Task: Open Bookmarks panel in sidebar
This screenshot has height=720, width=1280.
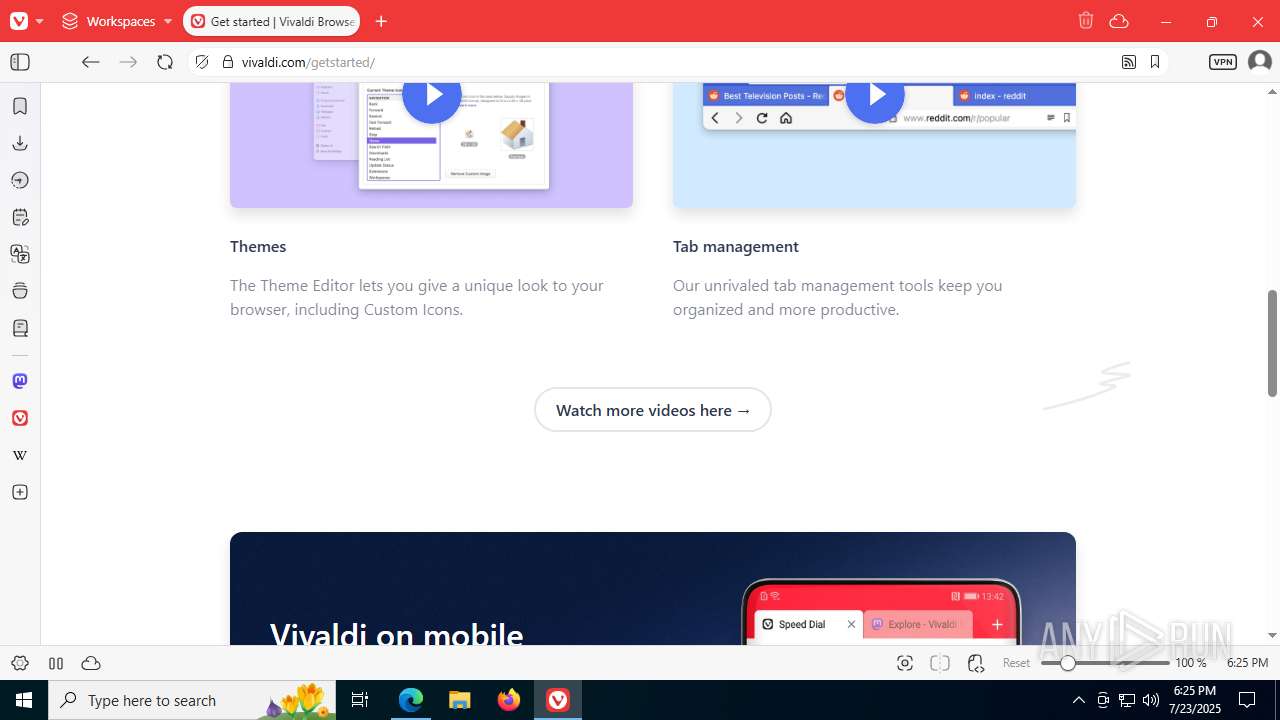Action: click(20, 106)
